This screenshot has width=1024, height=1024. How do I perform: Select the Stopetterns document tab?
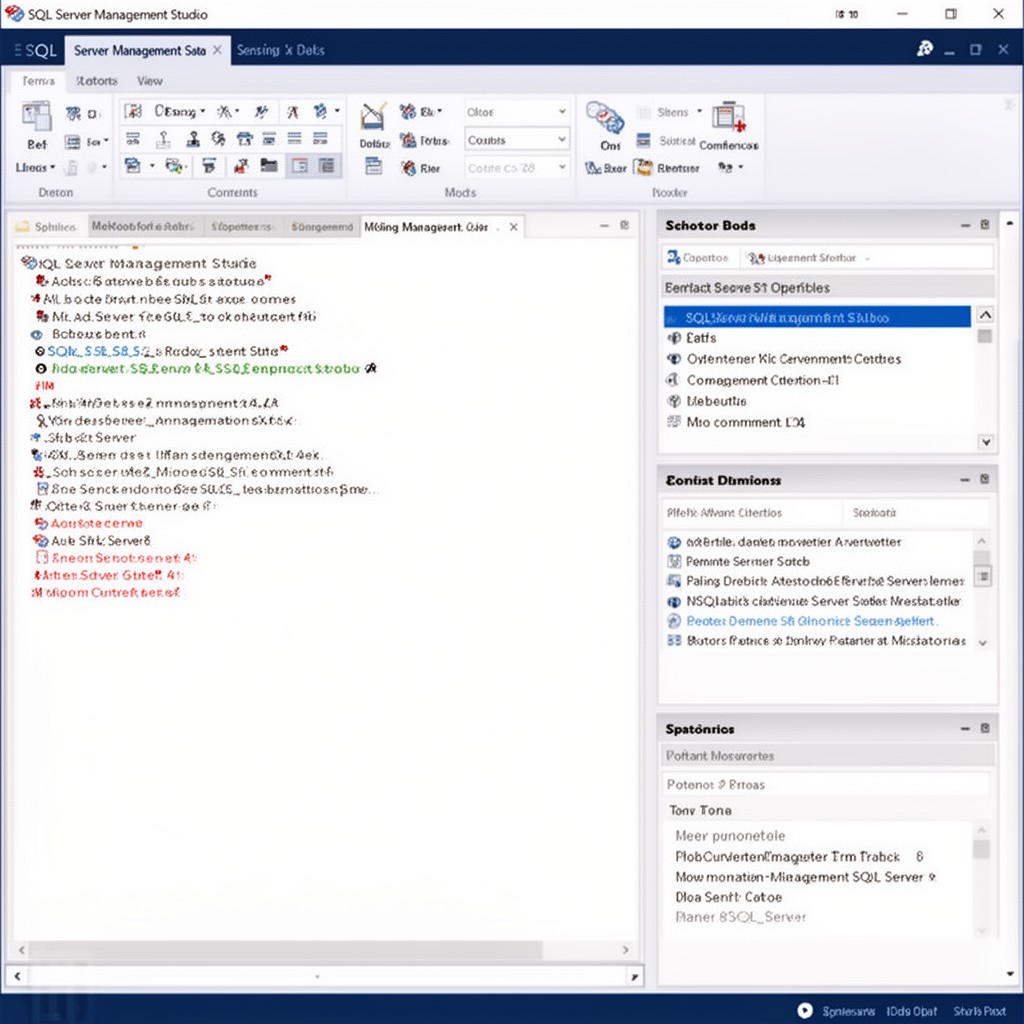[242, 227]
